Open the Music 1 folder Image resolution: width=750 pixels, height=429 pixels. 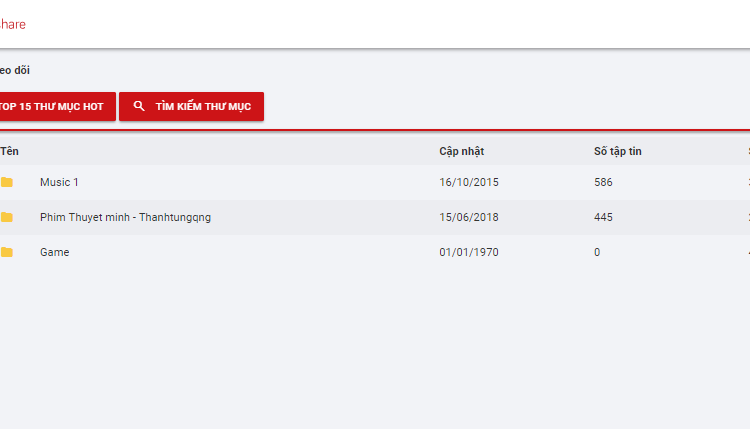coord(59,182)
